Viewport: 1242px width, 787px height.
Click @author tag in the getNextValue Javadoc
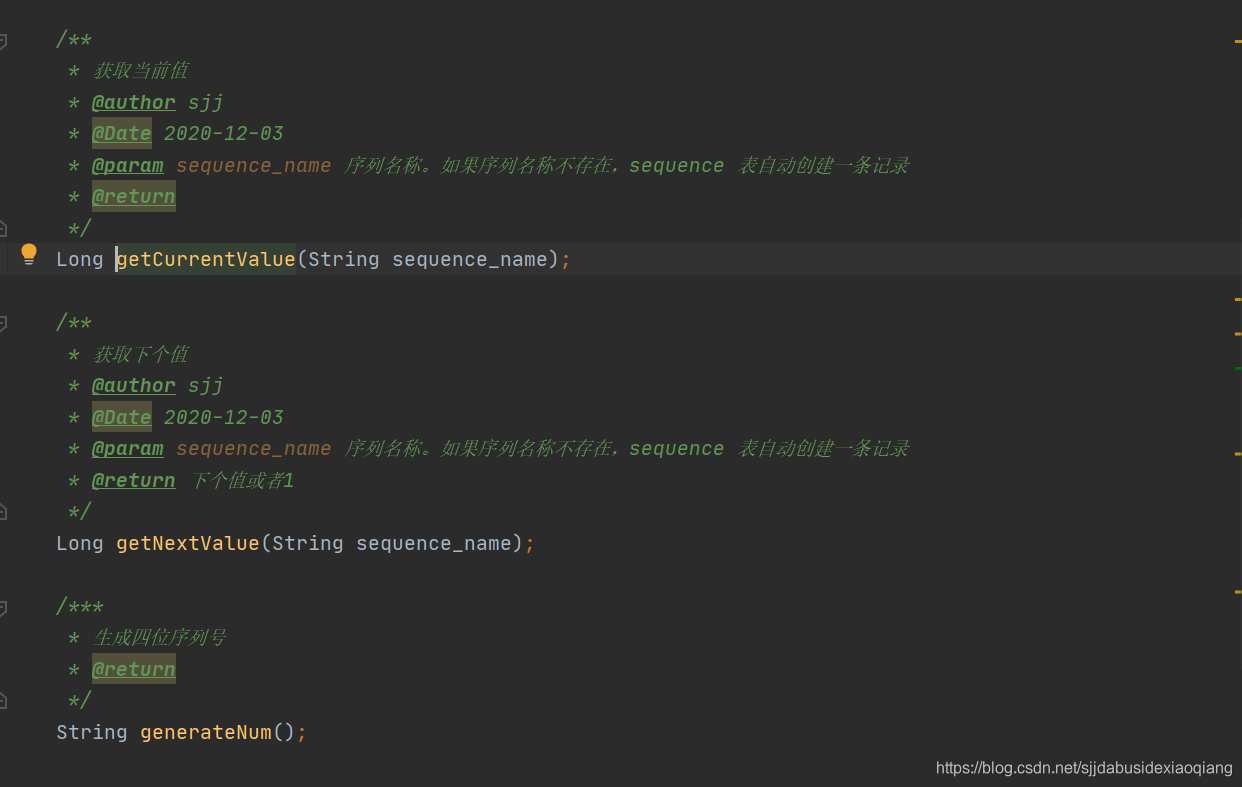pos(134,385)
